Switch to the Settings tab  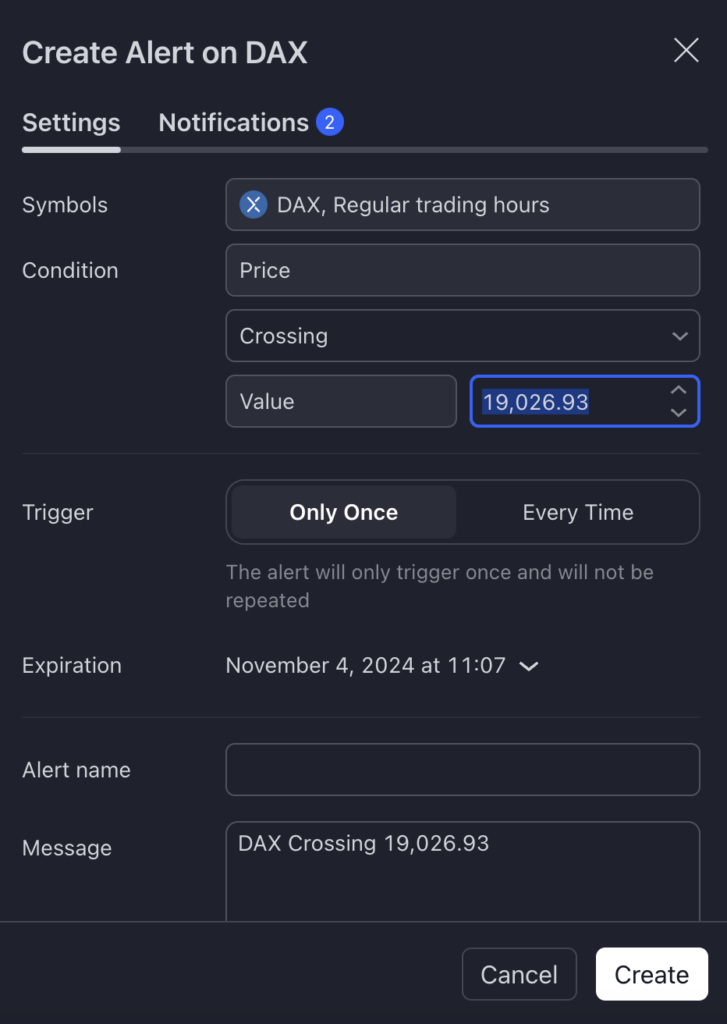(x=71, y=122)
